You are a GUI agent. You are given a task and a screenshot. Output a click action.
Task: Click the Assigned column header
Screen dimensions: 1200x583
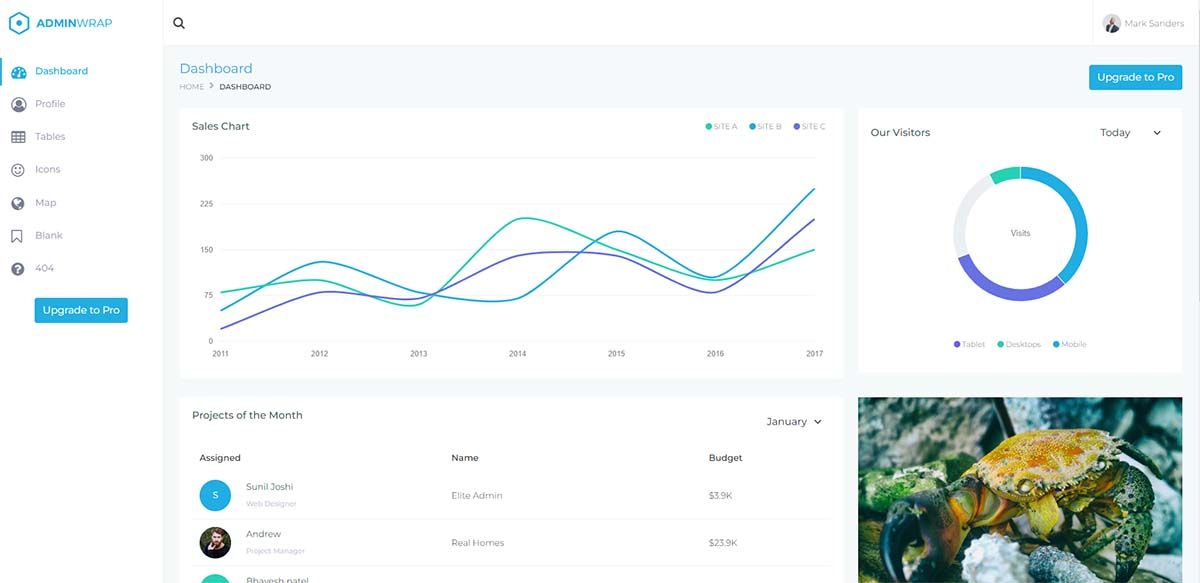(220, 458)
